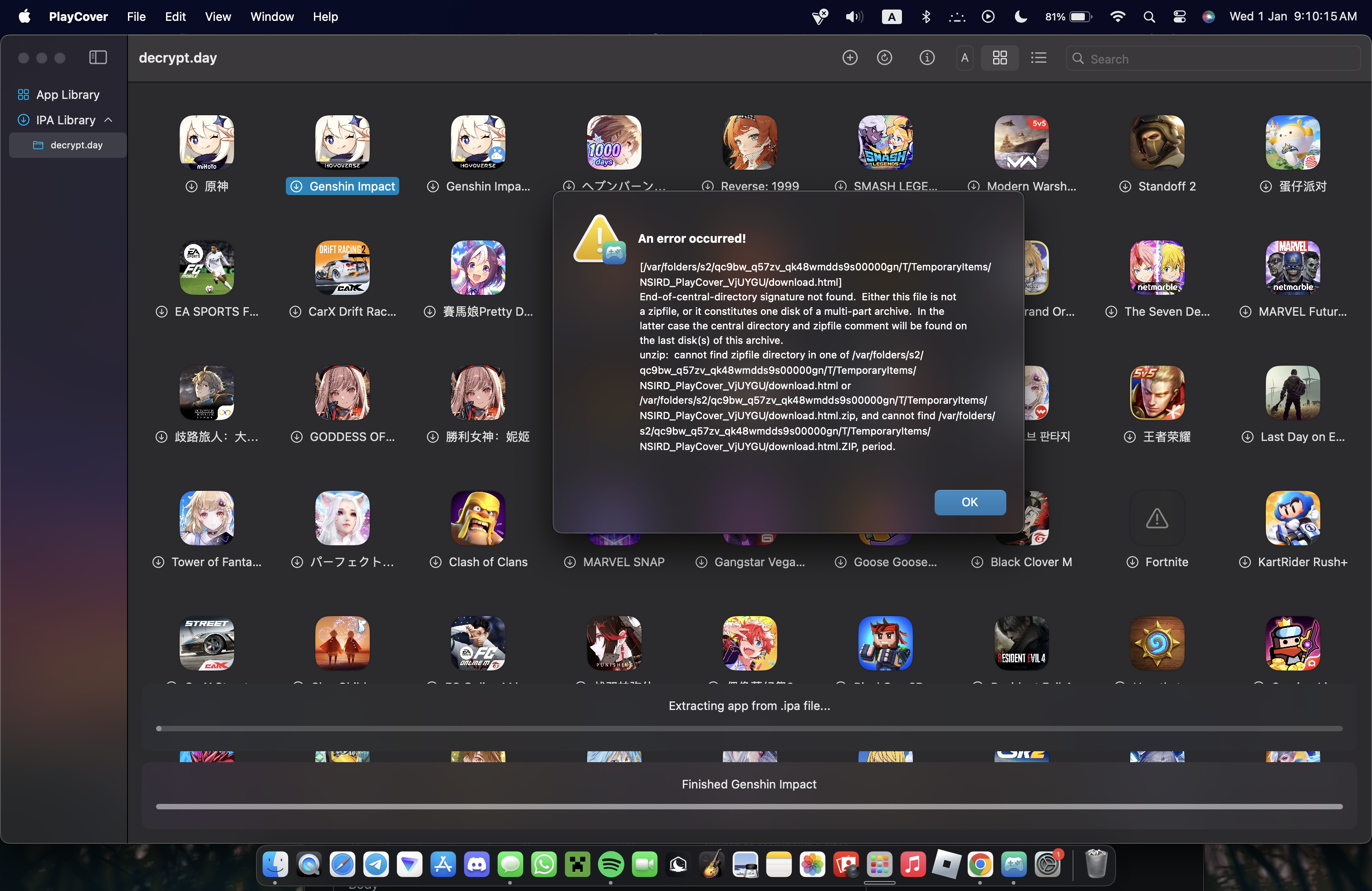Toggle Focus moon icon in menu bar
This screenshot has width=1372, height=891.
coord(1020,17)
